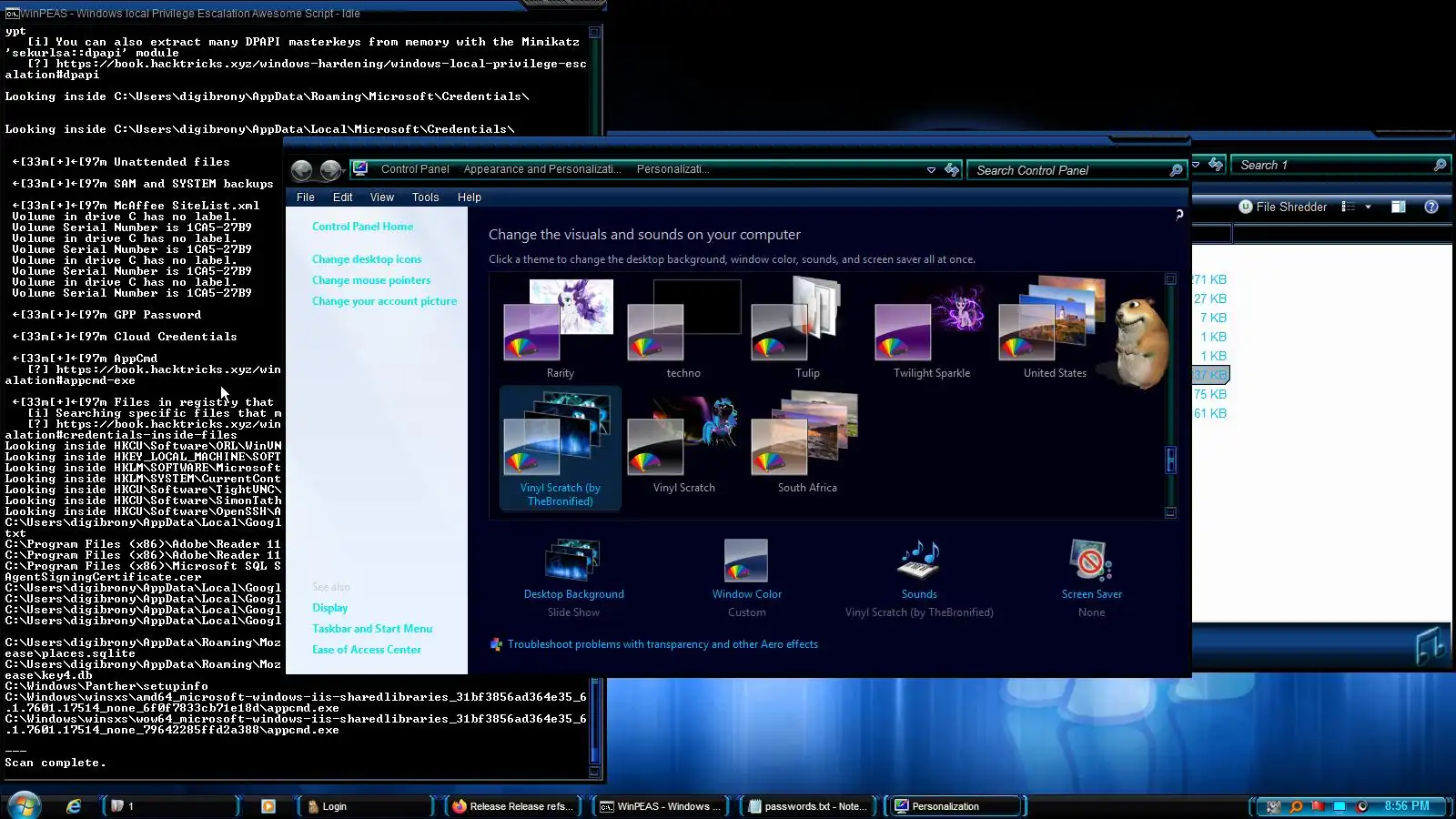Select the Rarity theme

tap(560, 329)
